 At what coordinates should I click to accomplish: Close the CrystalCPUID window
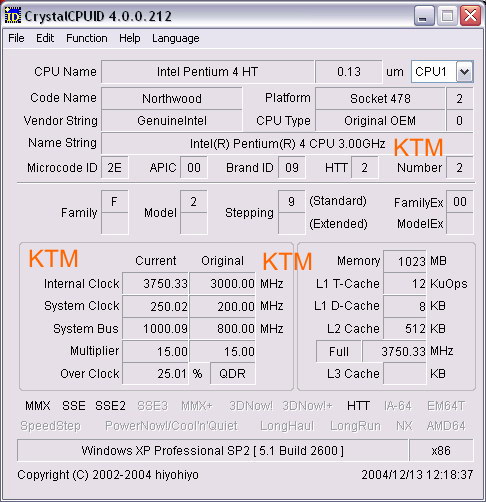470,16
